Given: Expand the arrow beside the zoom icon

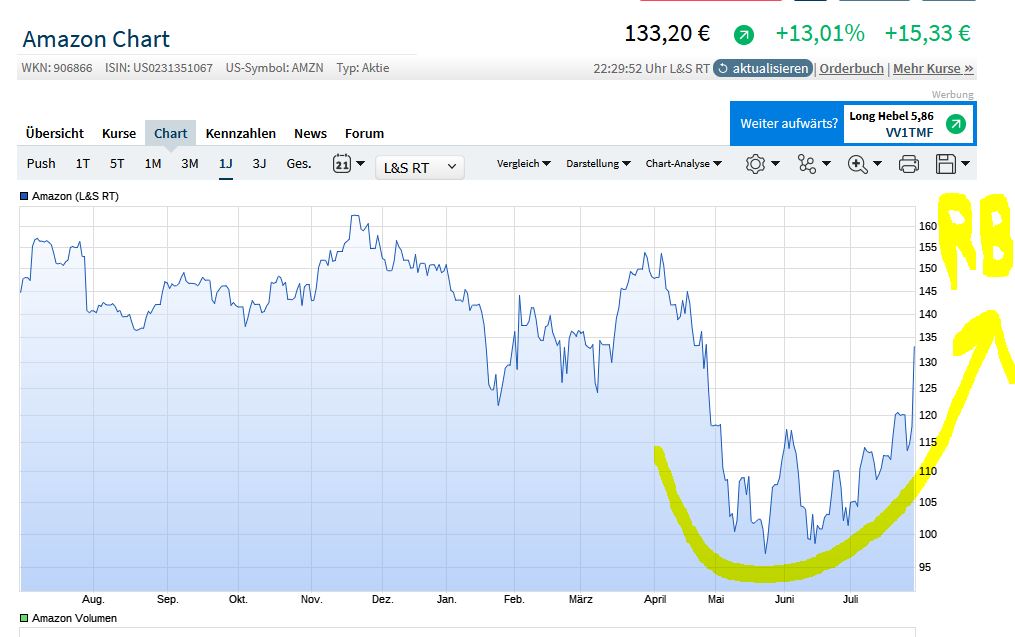Looking at the screenshot, I should point(878,164).
